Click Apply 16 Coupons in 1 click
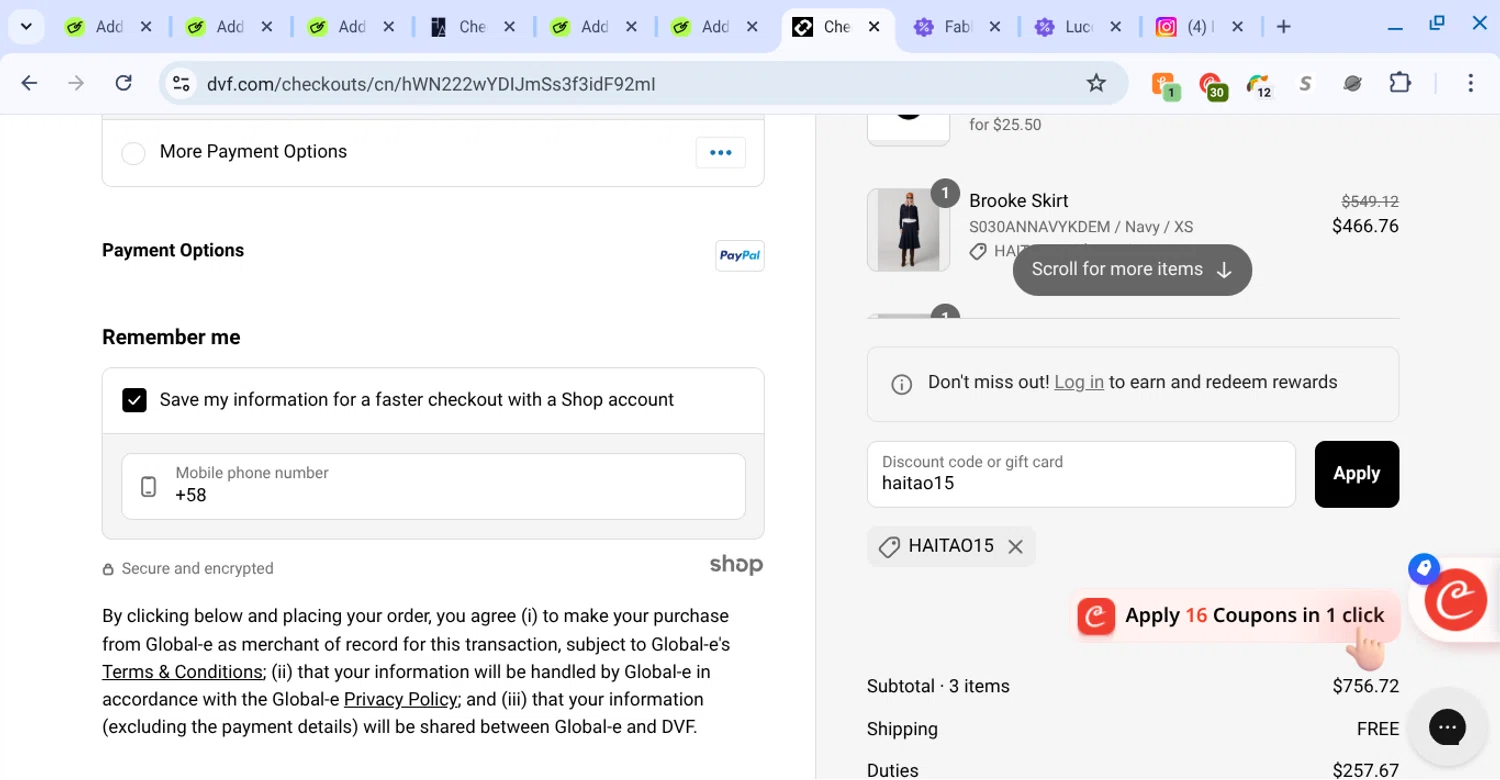This screenshot has height=780, width=1500. (x=1235, y=616)
